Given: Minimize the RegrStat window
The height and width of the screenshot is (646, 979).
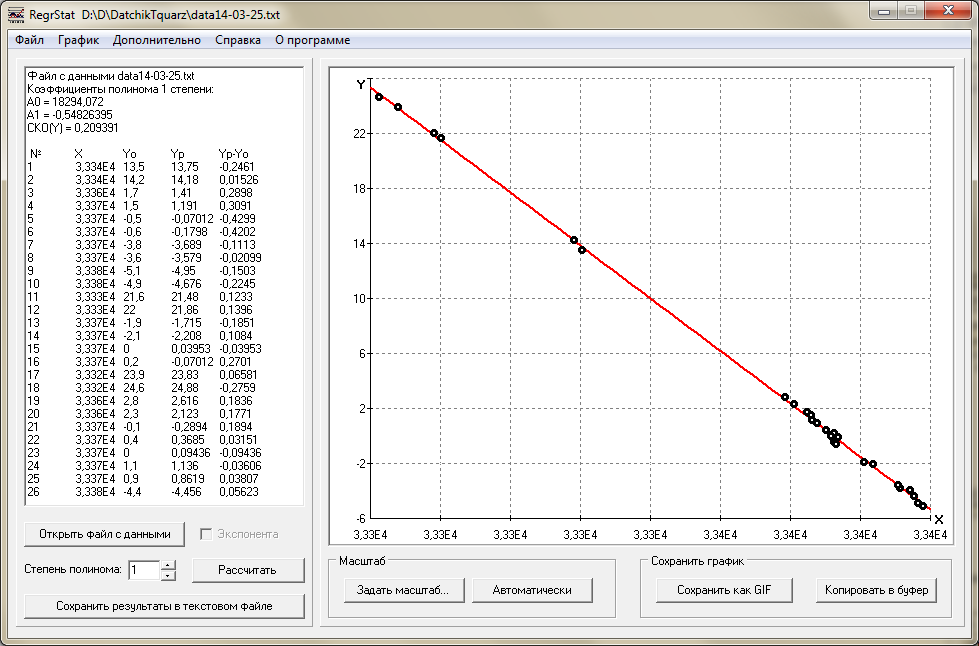Looking at the screenshot, I should coord(884,11).
